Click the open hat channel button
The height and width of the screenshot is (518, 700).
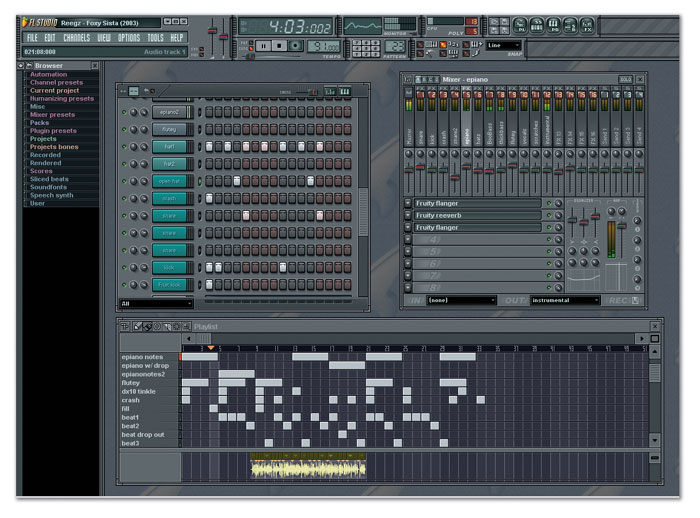pyautogui.click(x=170, y=181)
